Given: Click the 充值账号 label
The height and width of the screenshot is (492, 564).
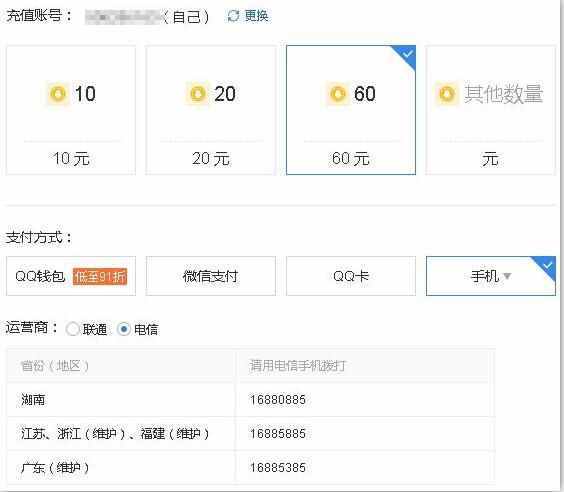Looking at the screenshot, I should [x=39, y=16].
